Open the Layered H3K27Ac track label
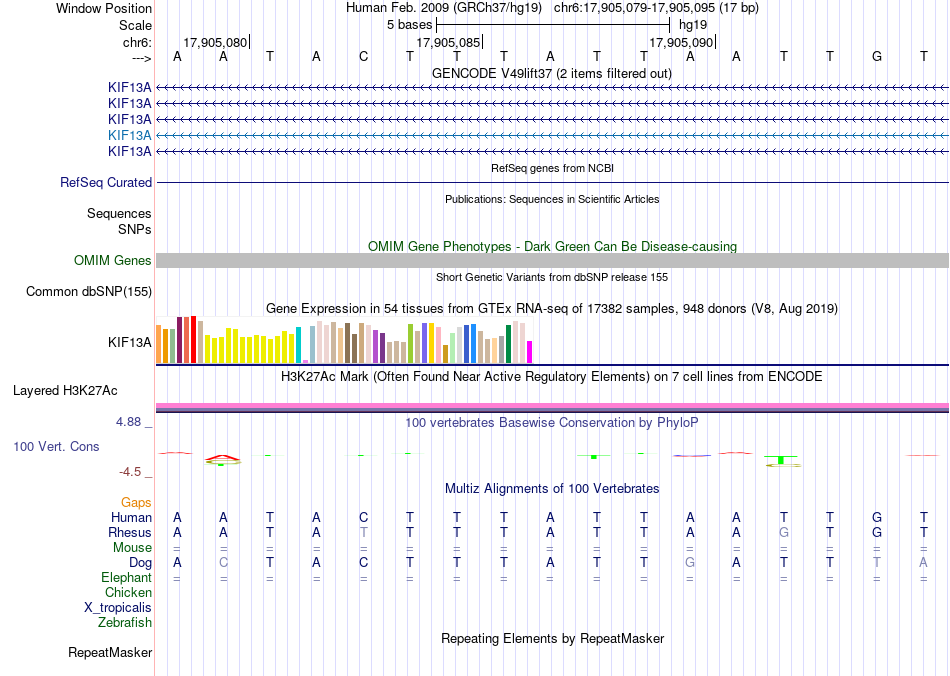The image size is (950, 676). (65, 391)
